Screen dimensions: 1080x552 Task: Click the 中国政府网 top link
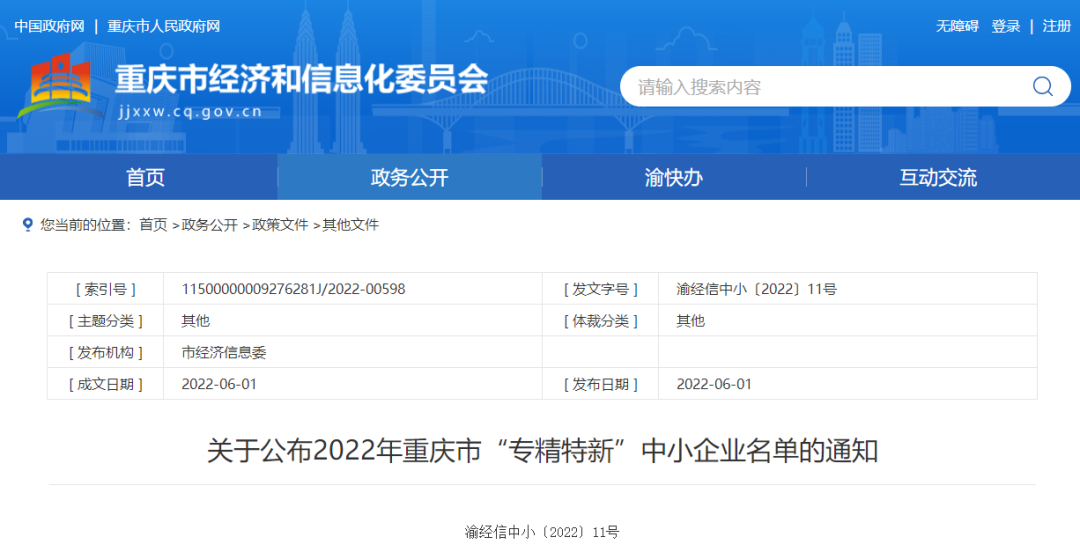[x=49, y=26]
